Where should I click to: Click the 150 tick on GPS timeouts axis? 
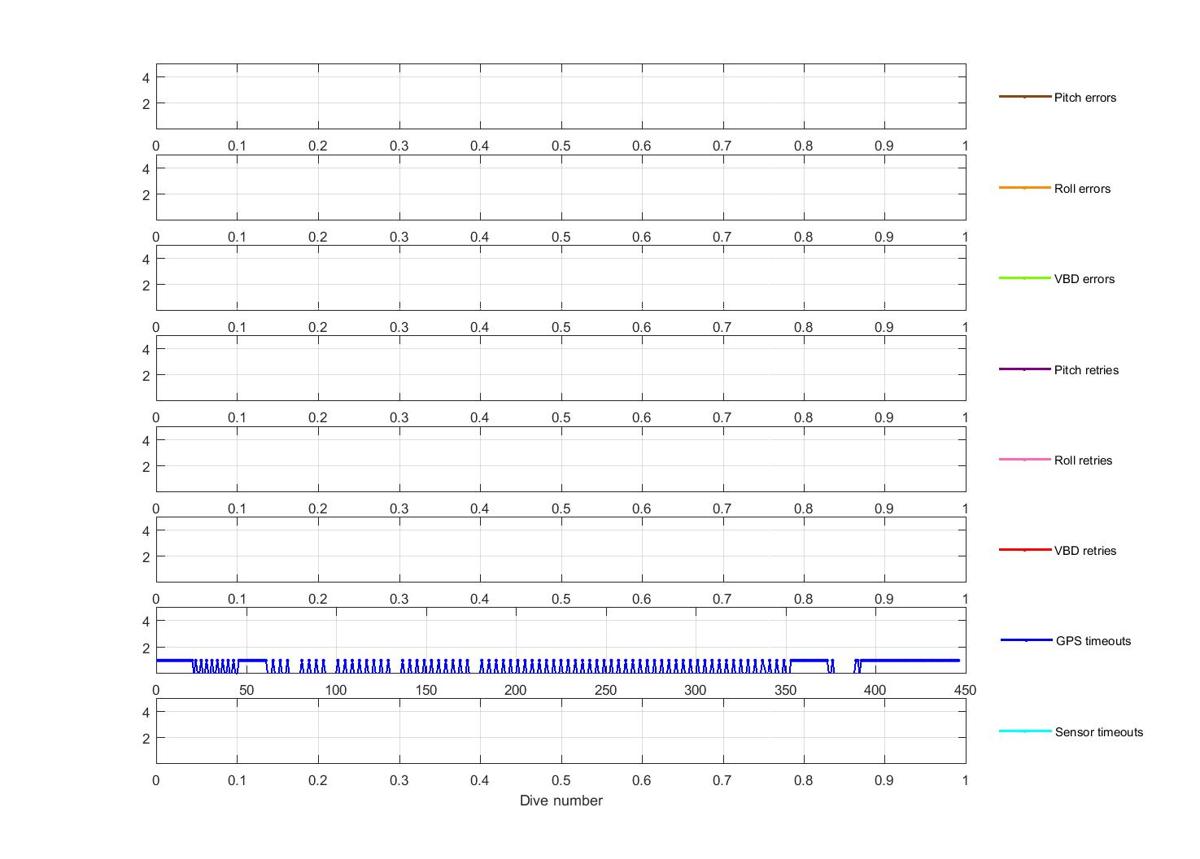426,690
